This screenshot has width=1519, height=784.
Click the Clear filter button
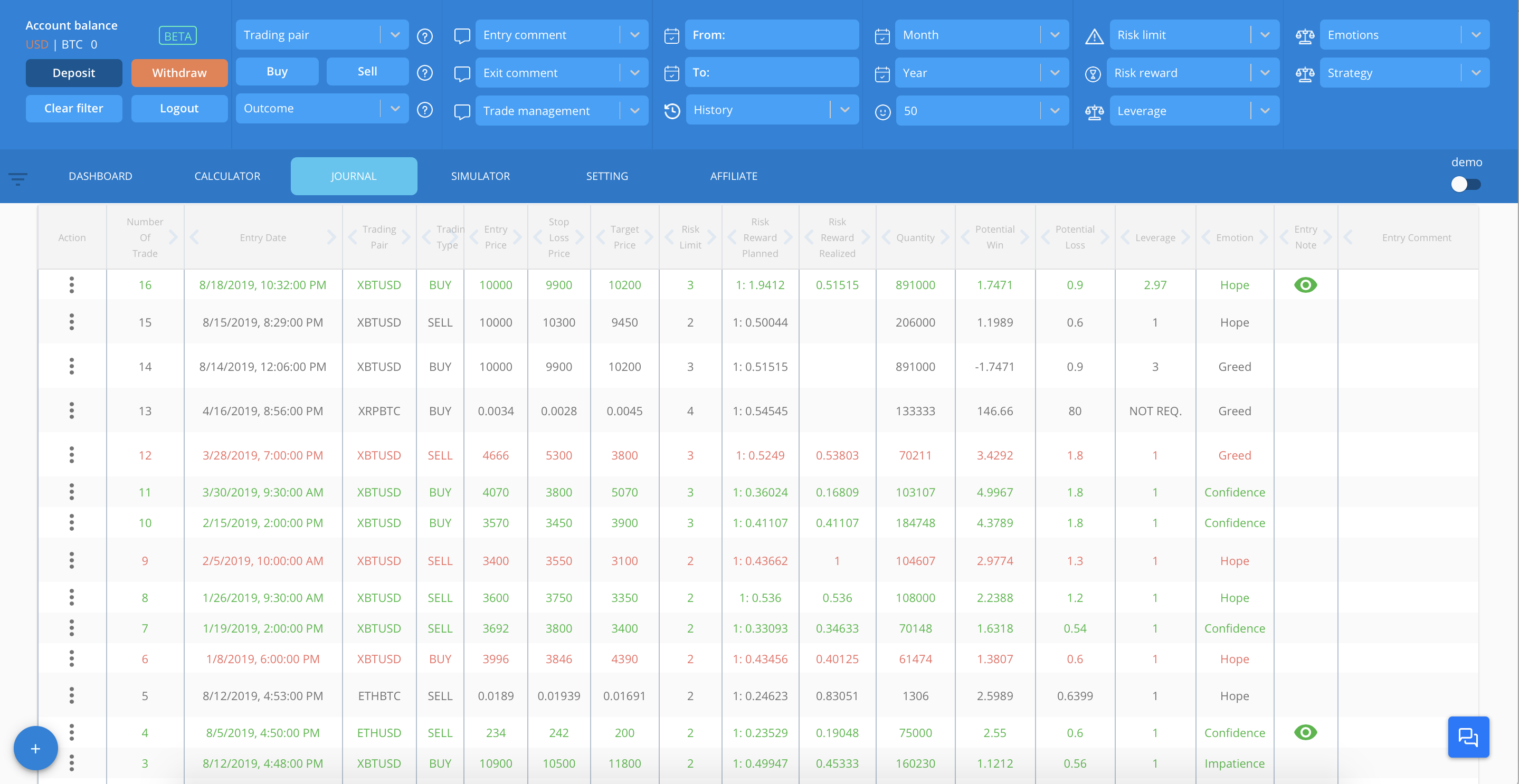click(x=74, y=109)
